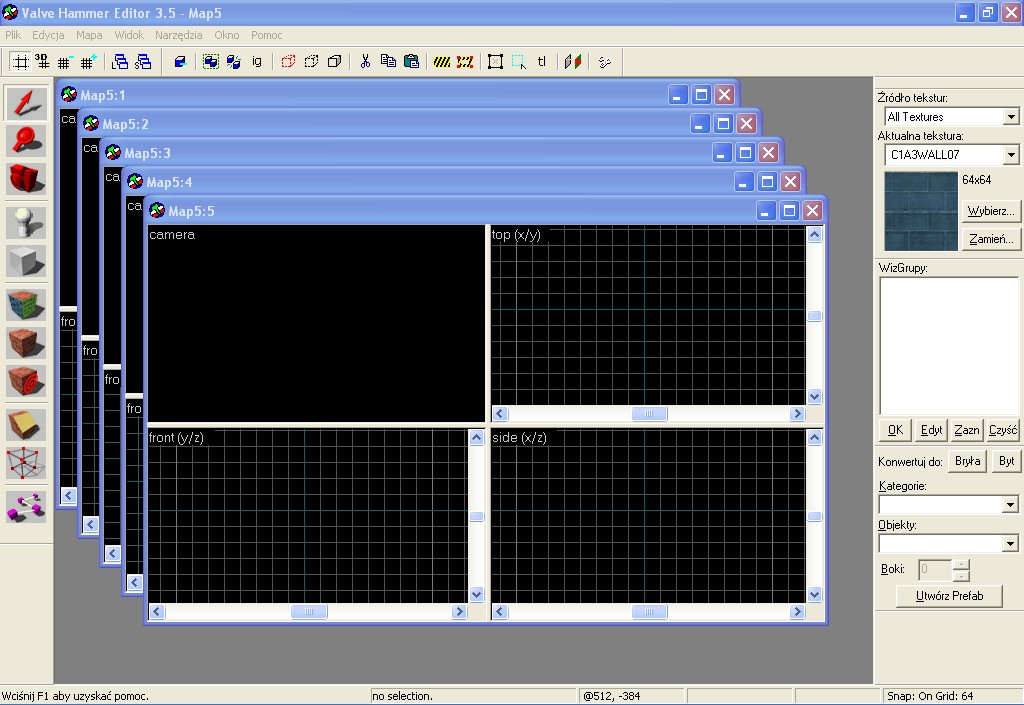Toggle select-by-handles mode
Viewport: 1024px width, 705px height.
click(x=496, y=62)
